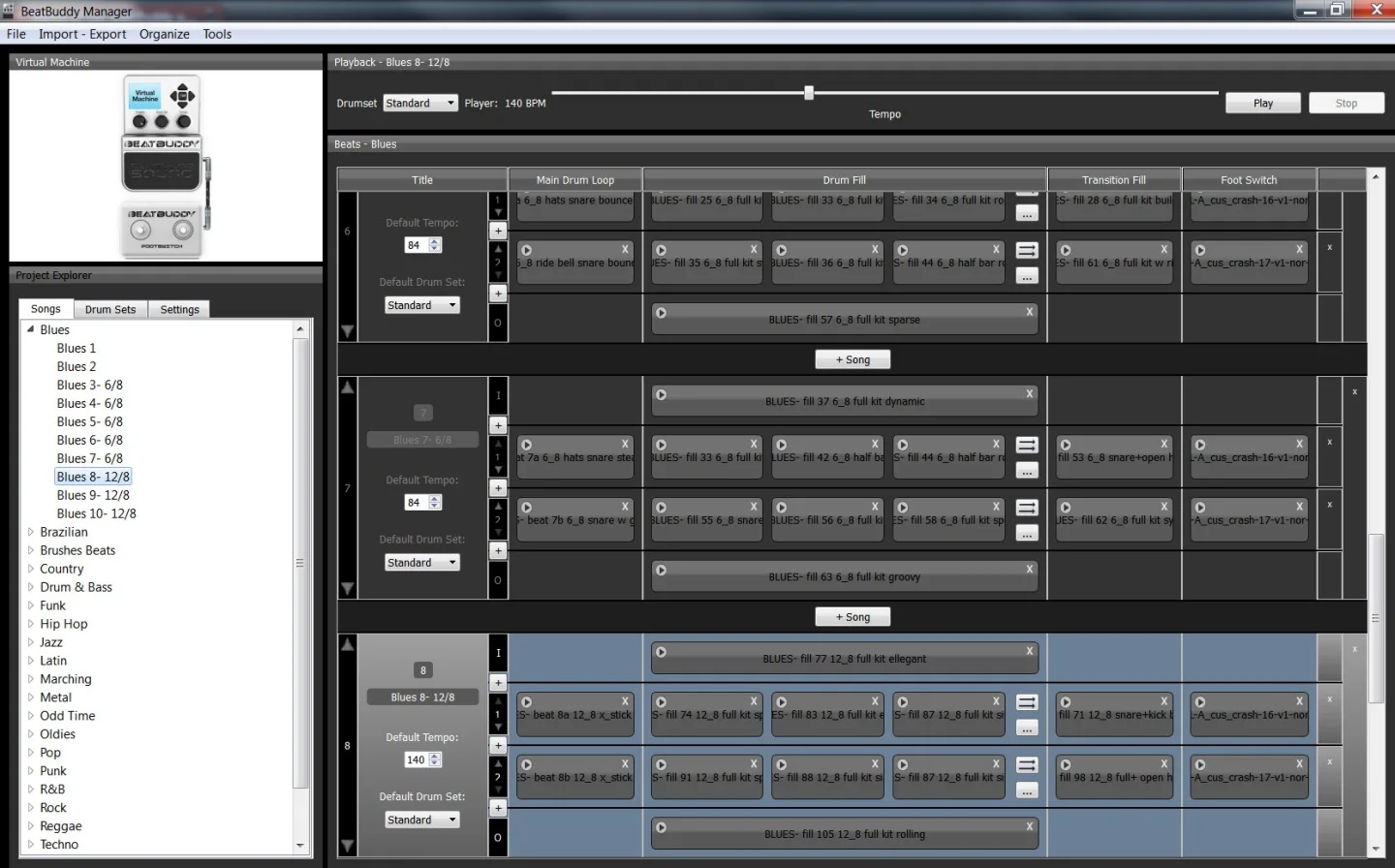Switch to the Settings tab

(x=179, y=310)
